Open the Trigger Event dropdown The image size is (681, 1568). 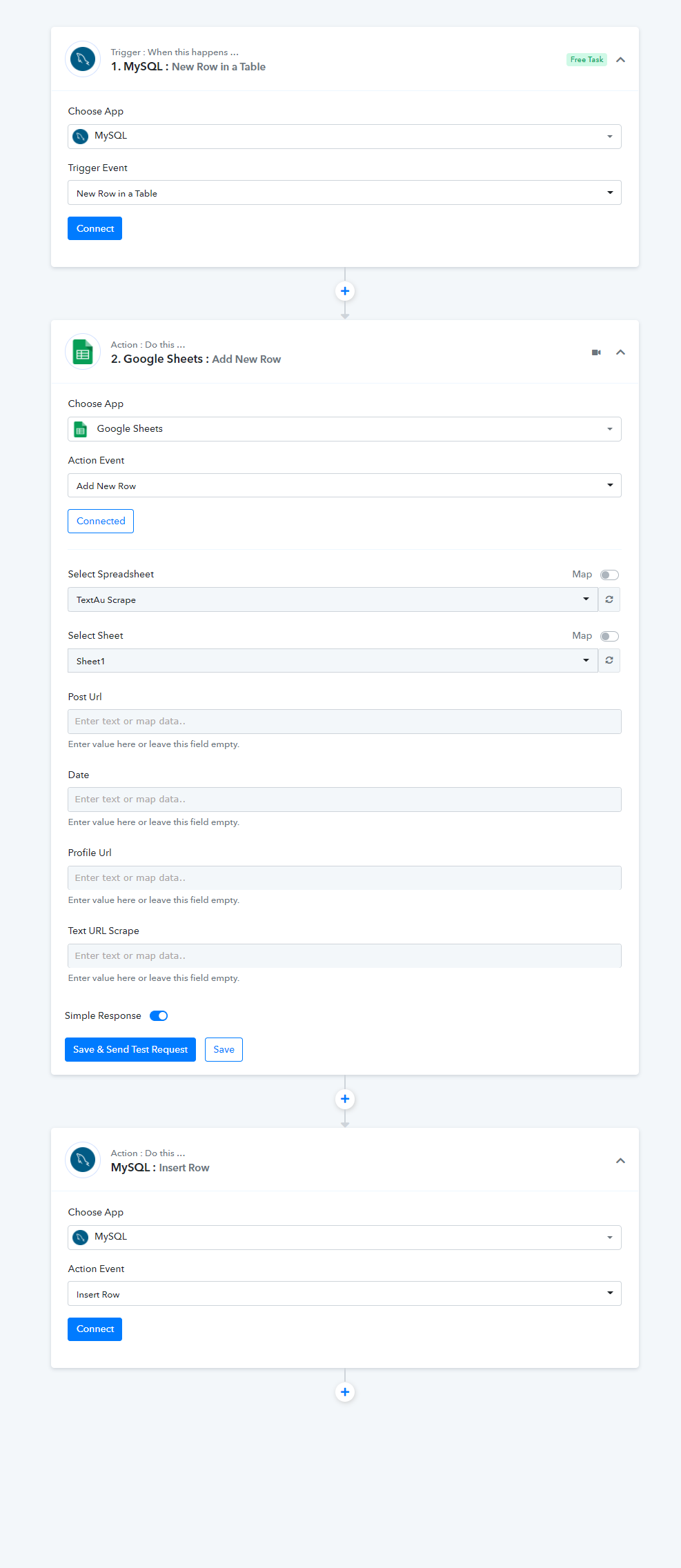(344, 192)
